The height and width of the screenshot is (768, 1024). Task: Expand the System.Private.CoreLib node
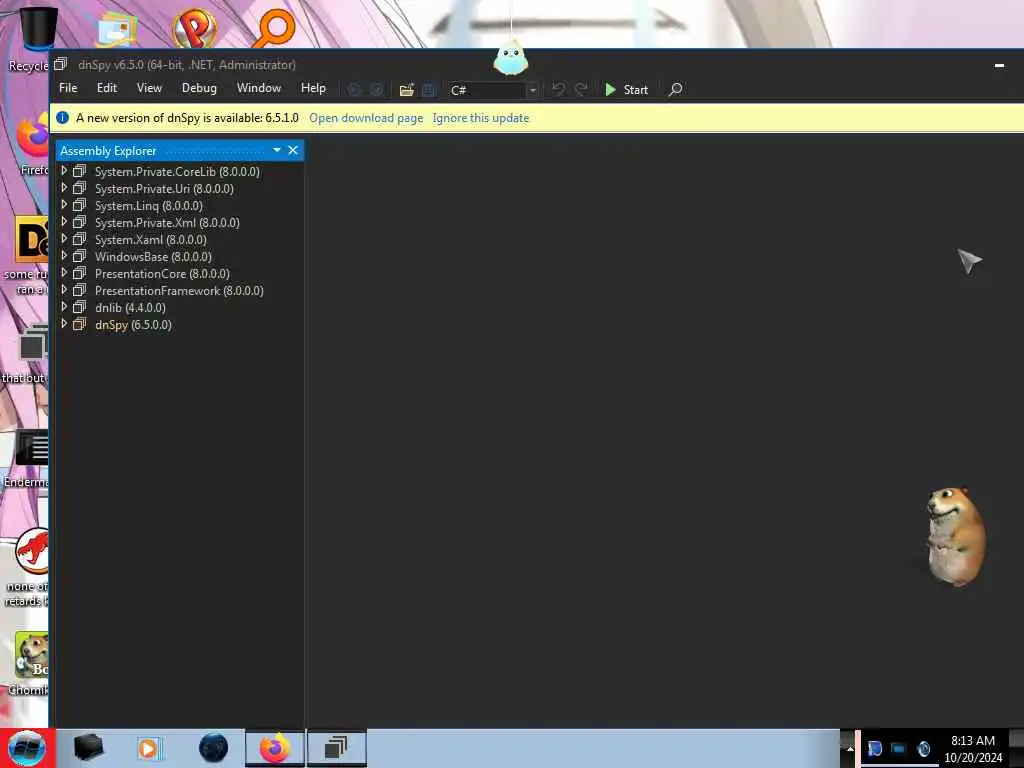(x=64, y=170)
